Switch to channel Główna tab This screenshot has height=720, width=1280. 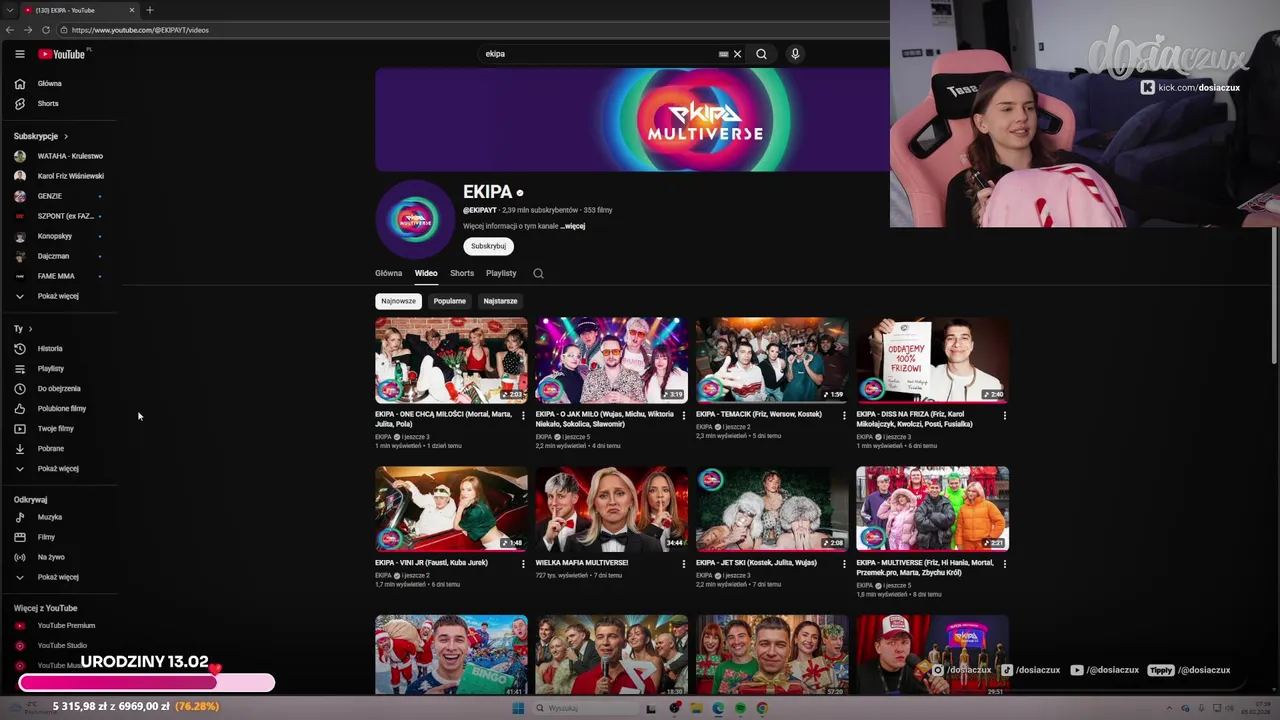[388, 273]
